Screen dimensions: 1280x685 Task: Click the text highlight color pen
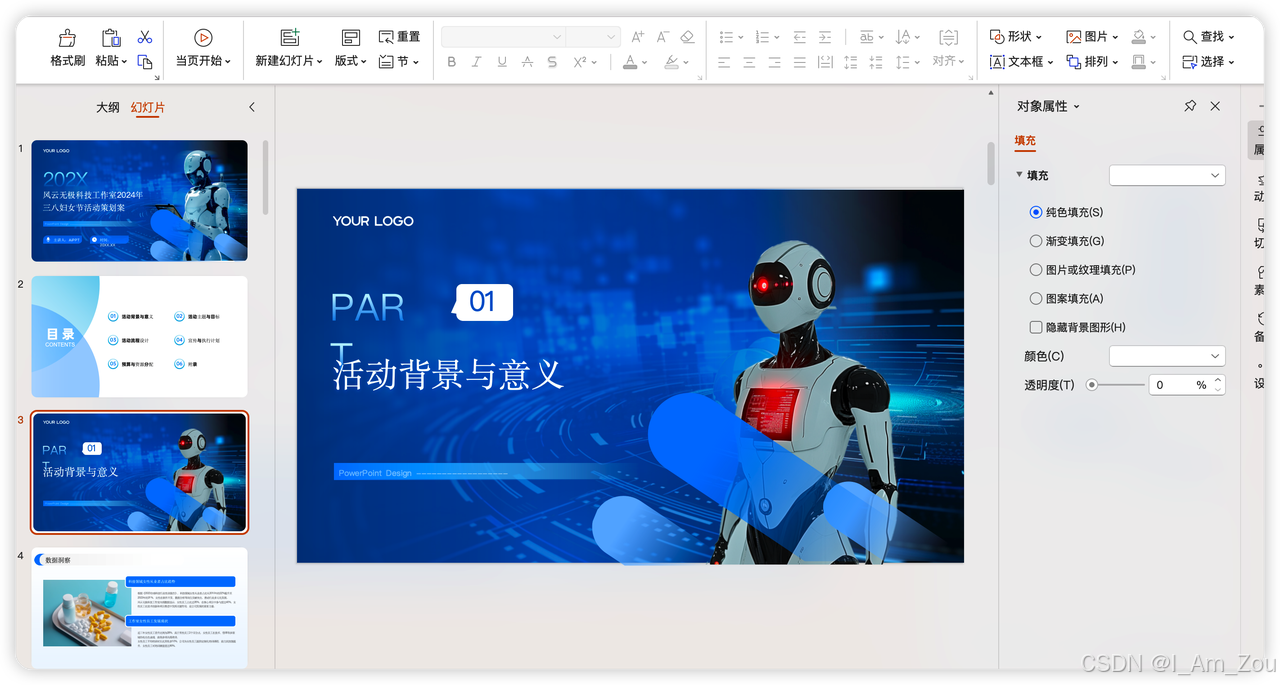(x=671, y=62)
